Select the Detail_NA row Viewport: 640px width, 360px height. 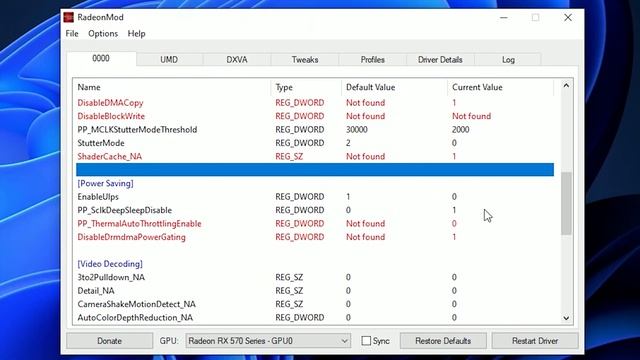[x=315, y=291]
